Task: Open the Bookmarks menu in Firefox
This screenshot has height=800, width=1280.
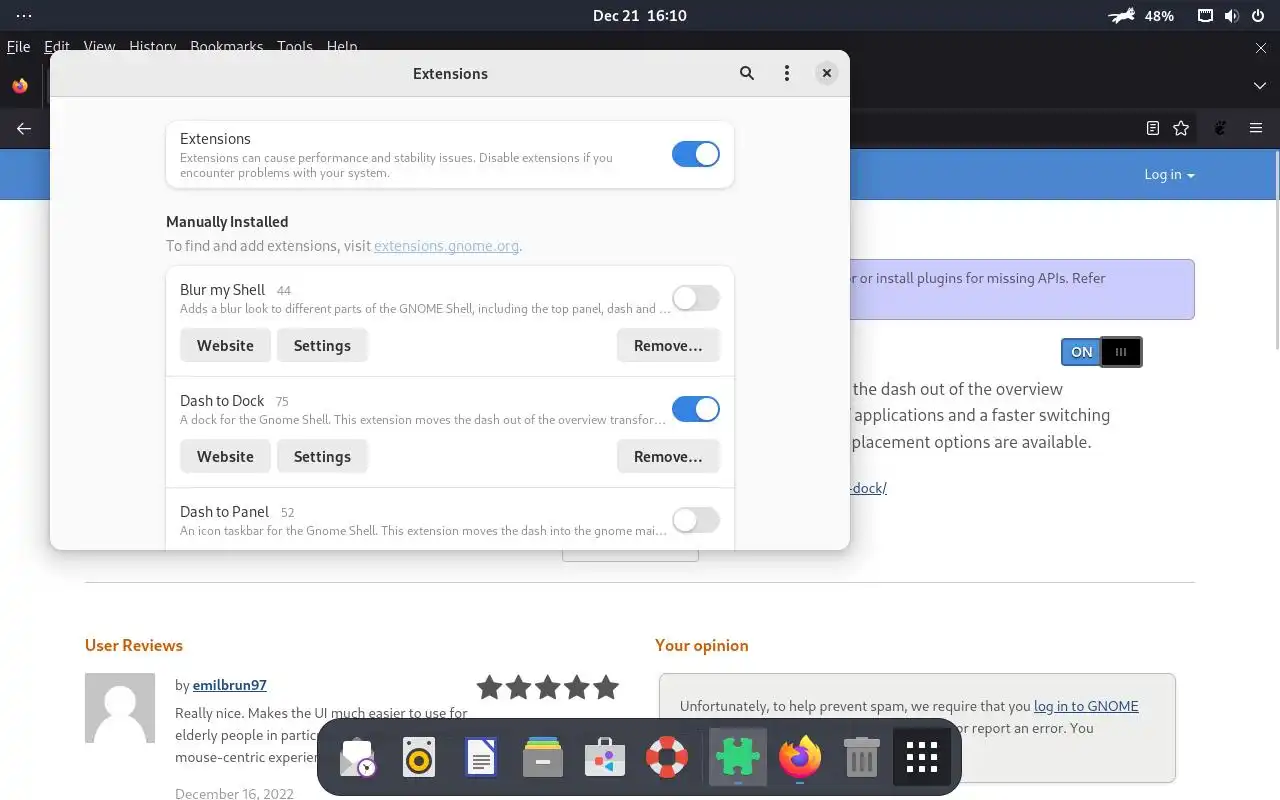Action: 227,46
